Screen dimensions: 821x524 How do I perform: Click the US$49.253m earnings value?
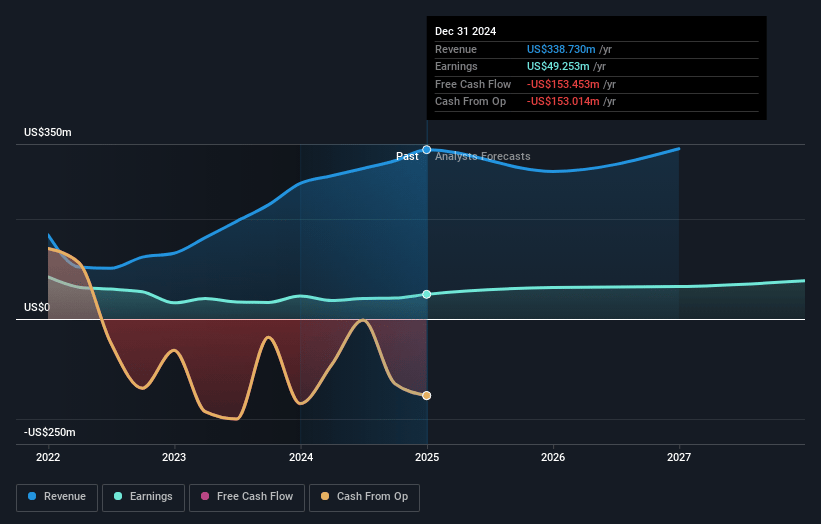[x=558, y=66]
